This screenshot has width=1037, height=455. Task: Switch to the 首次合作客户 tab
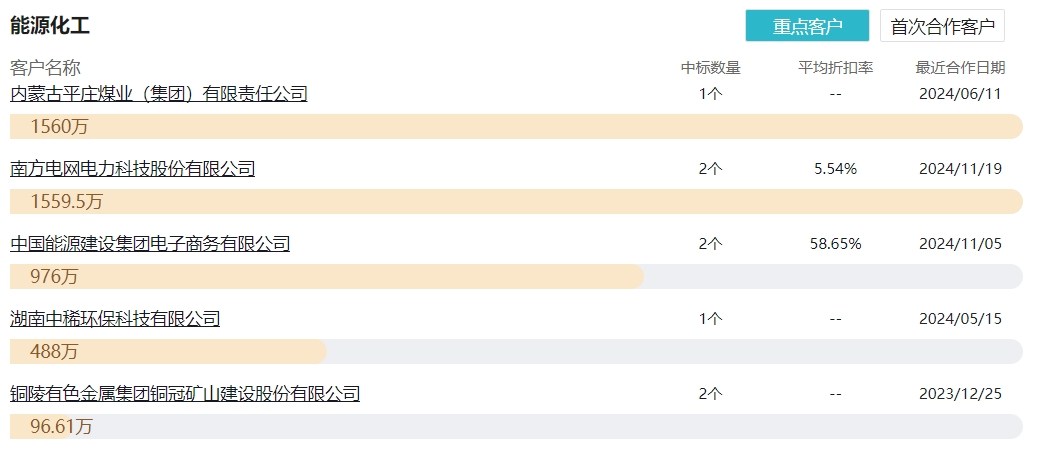click(941, 26)
